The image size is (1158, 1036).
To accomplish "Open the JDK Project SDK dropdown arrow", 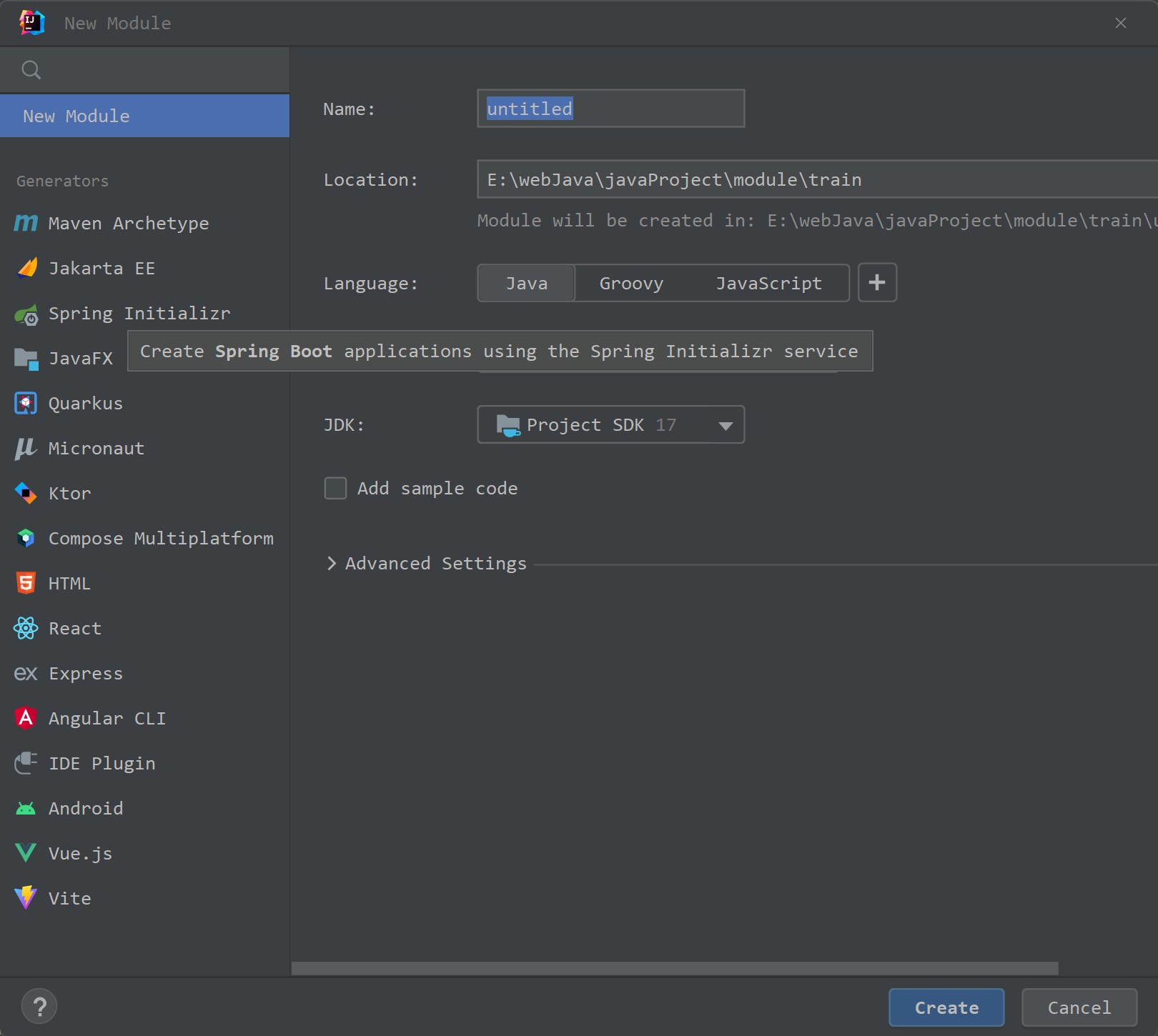I will 726,426.
